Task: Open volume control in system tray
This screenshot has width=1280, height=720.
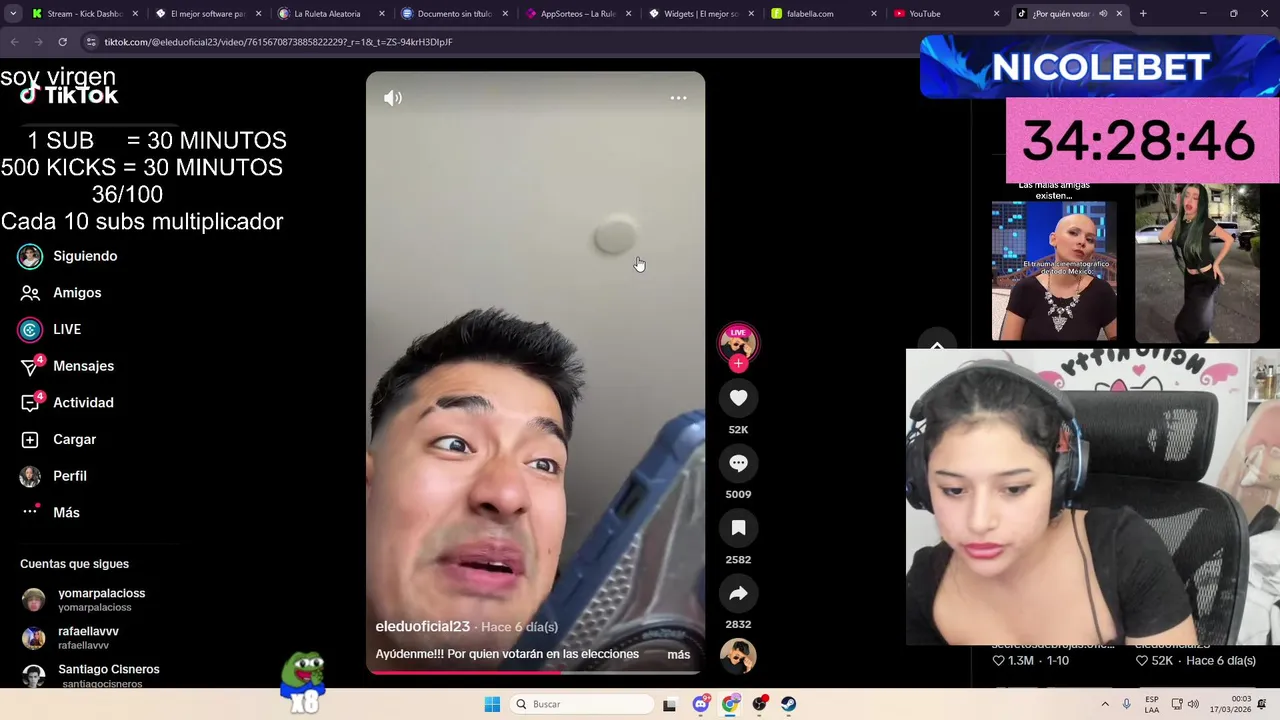Action: (1195, 704)
